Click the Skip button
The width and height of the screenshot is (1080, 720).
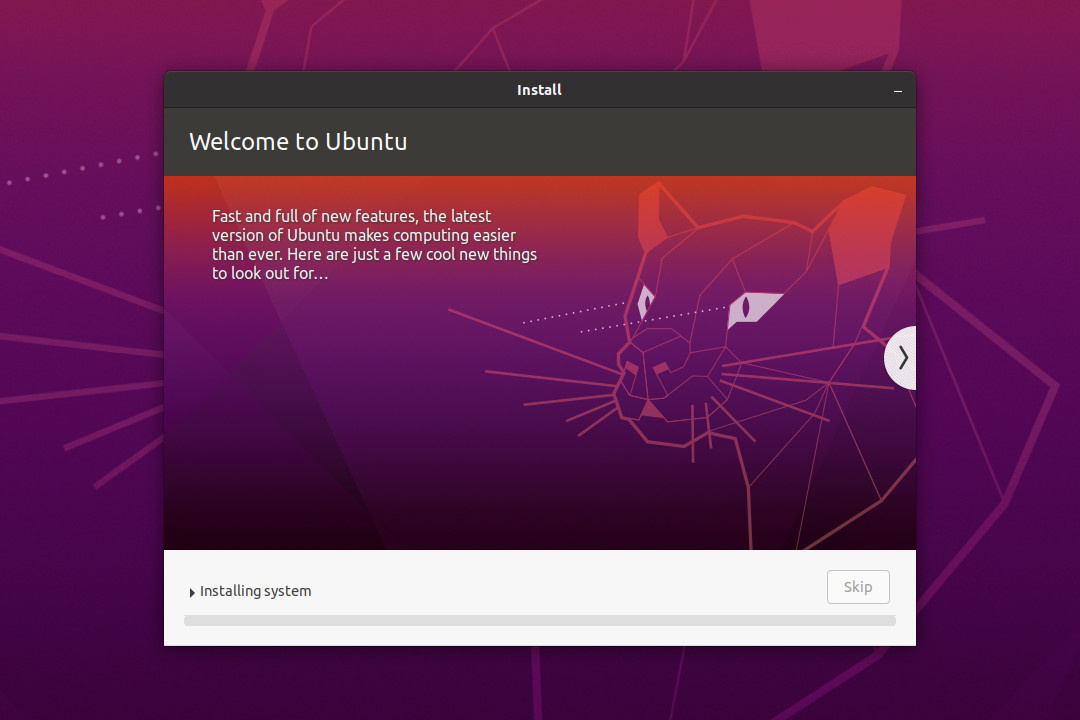(x=858, y=587)
